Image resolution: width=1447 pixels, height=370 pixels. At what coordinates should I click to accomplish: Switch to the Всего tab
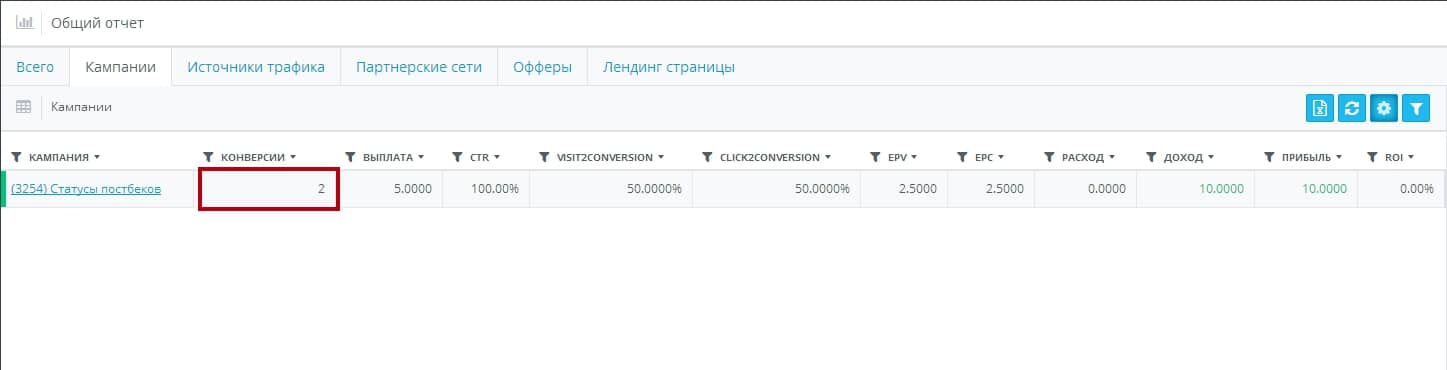35,67
